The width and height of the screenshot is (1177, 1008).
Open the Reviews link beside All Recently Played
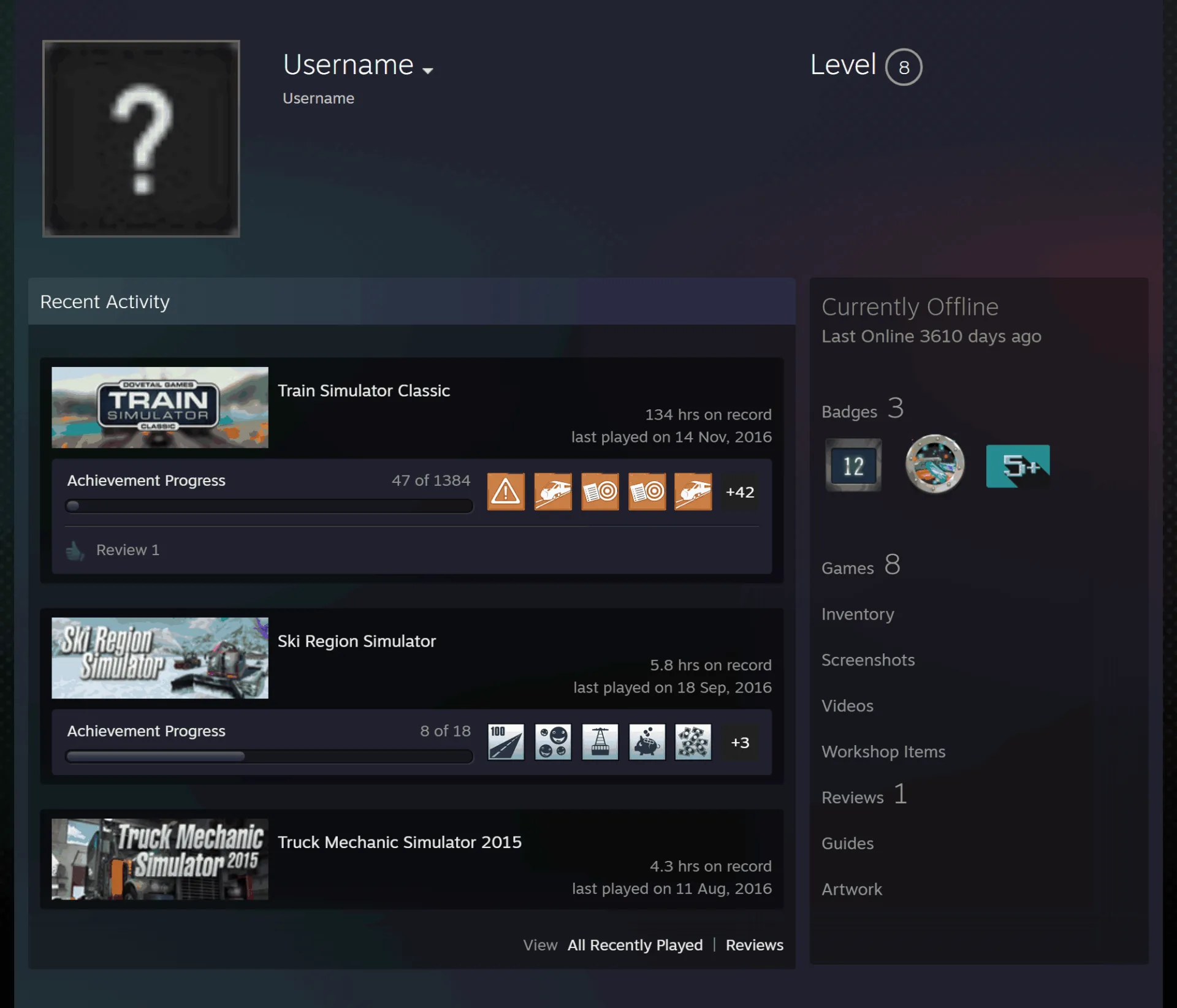tap(755, 945)
